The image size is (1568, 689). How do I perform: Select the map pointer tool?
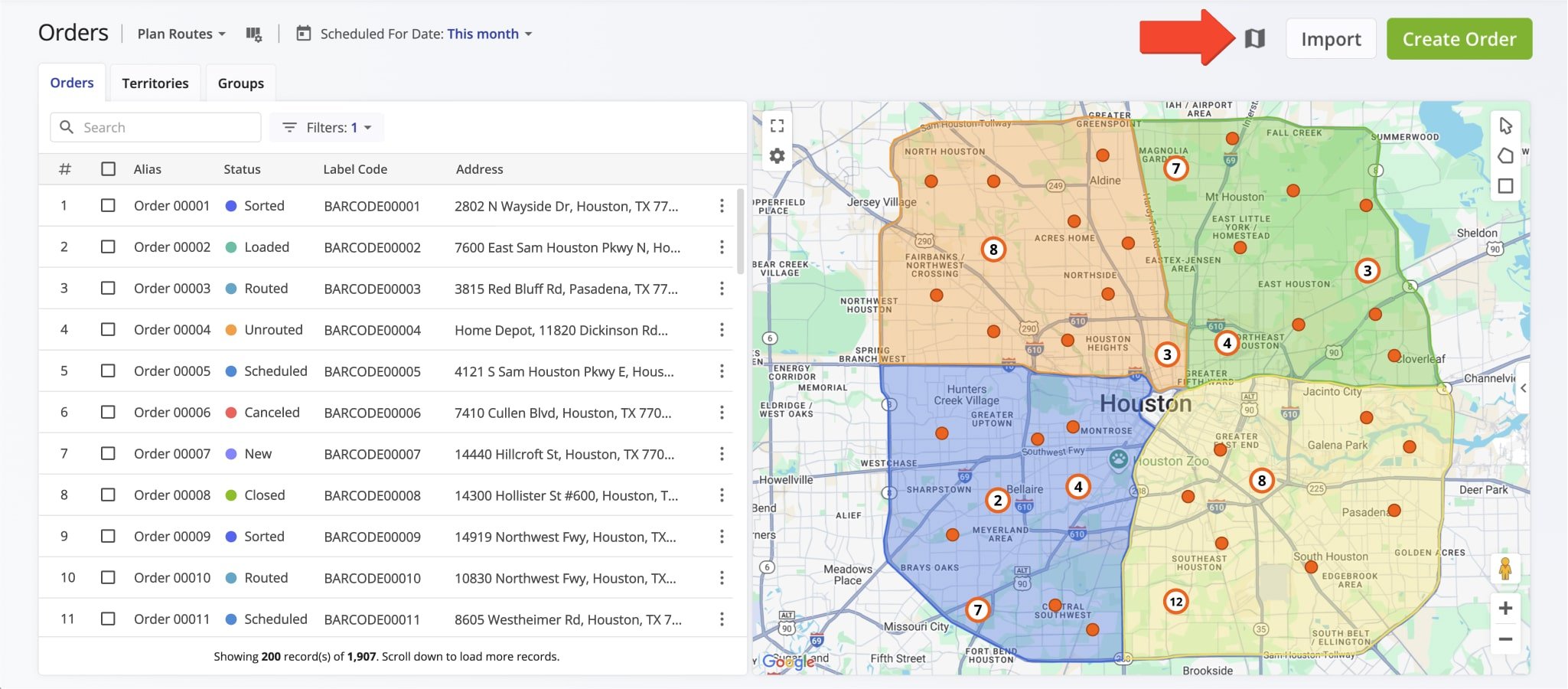point(1505,126)
